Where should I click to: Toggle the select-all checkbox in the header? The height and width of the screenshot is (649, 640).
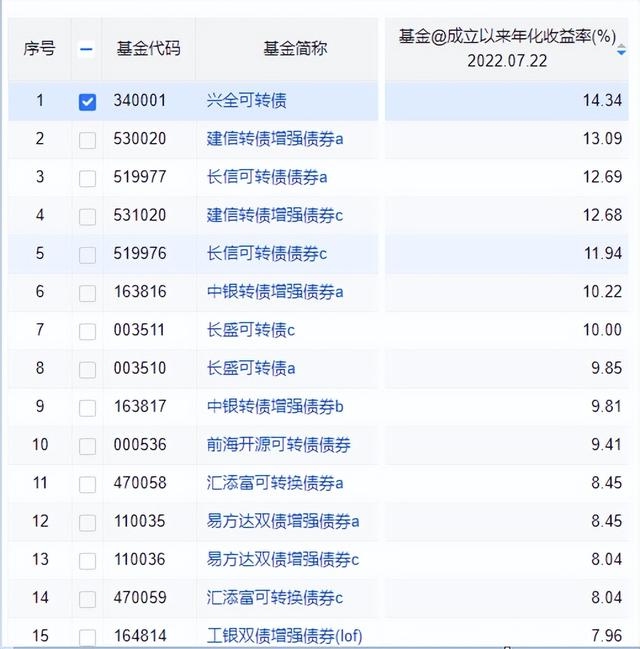click(x=86, y=49)
